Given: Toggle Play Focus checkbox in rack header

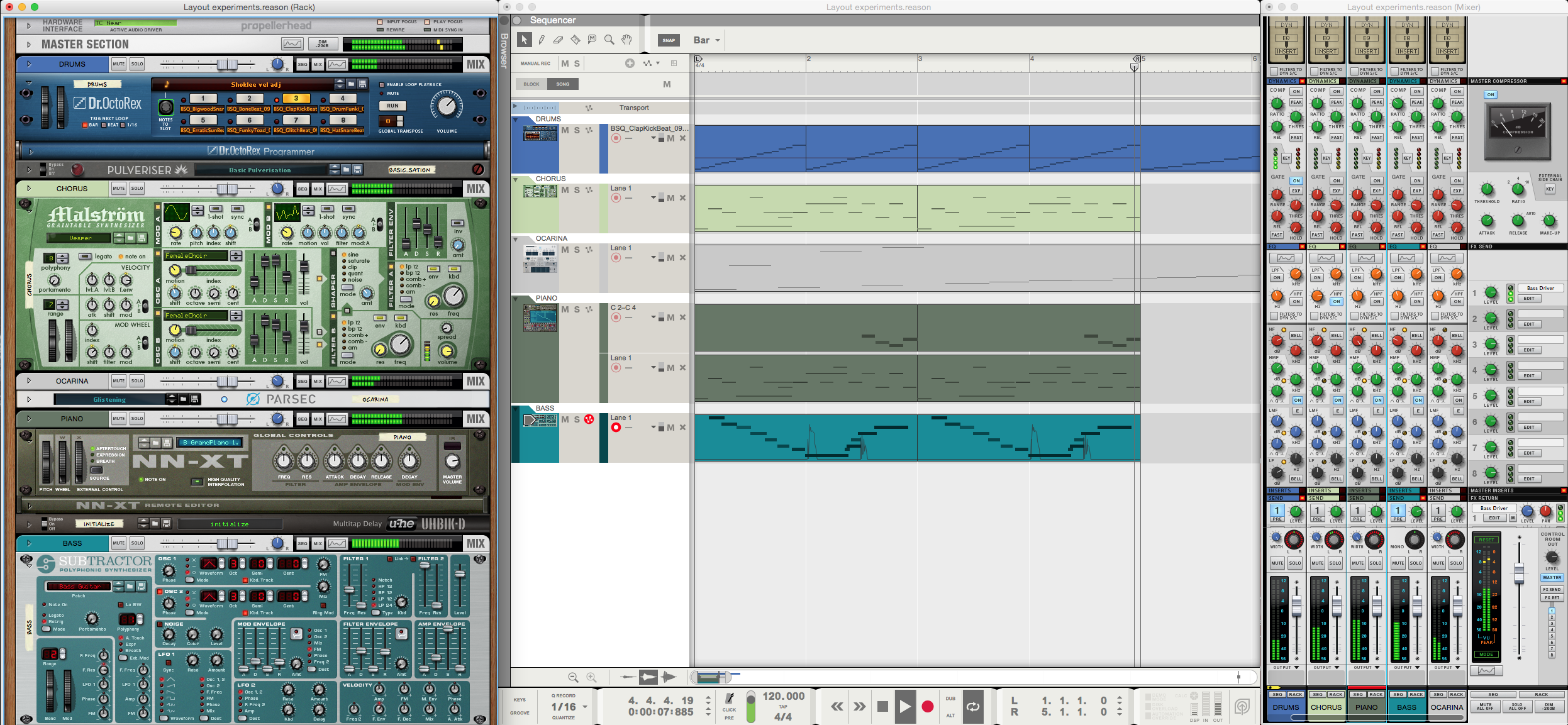Looking at the screenshot, I should pyautogui.click(x=427, y=21).
